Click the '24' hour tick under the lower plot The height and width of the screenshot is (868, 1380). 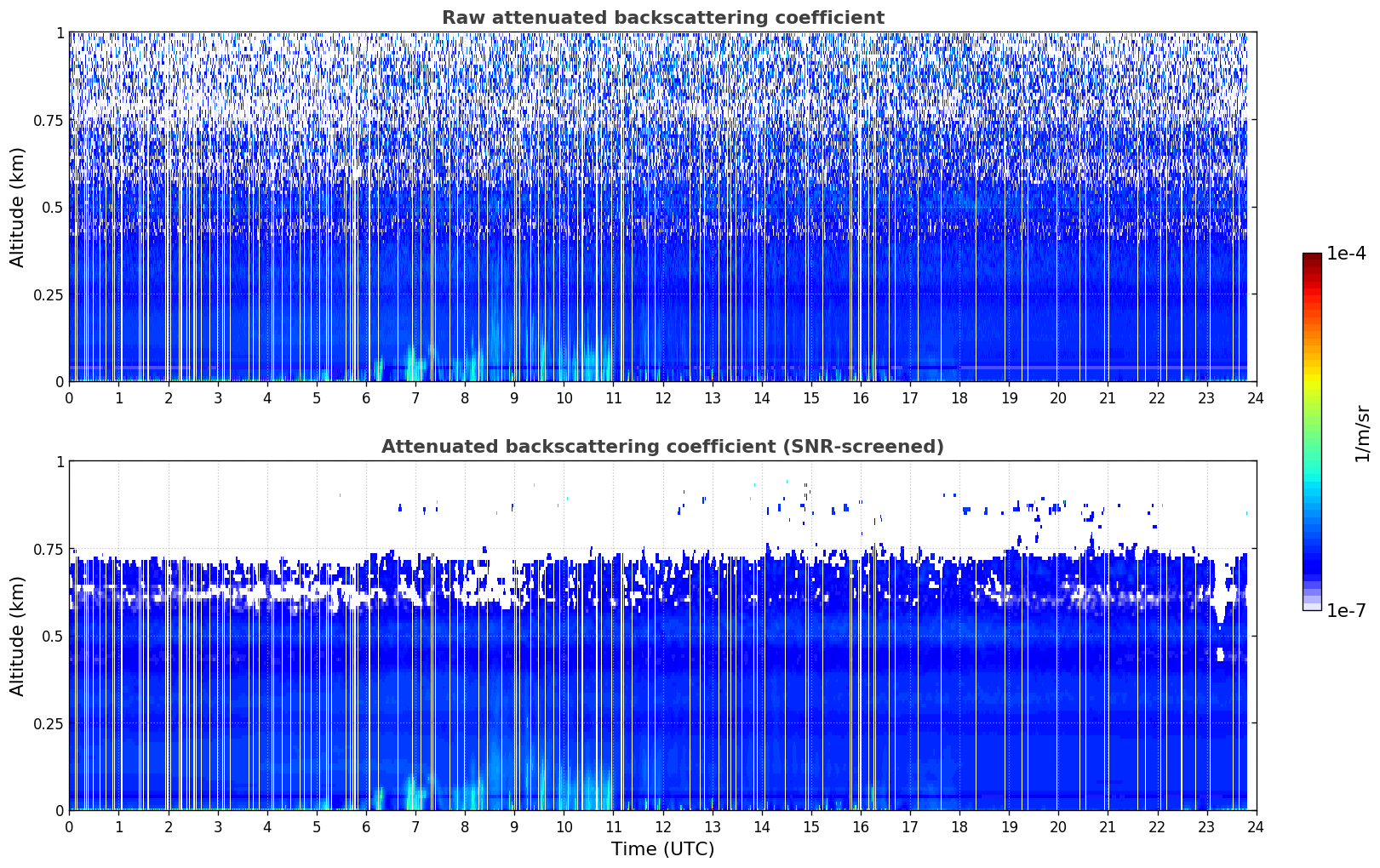pyautogui.click(x=1256, y=827)
